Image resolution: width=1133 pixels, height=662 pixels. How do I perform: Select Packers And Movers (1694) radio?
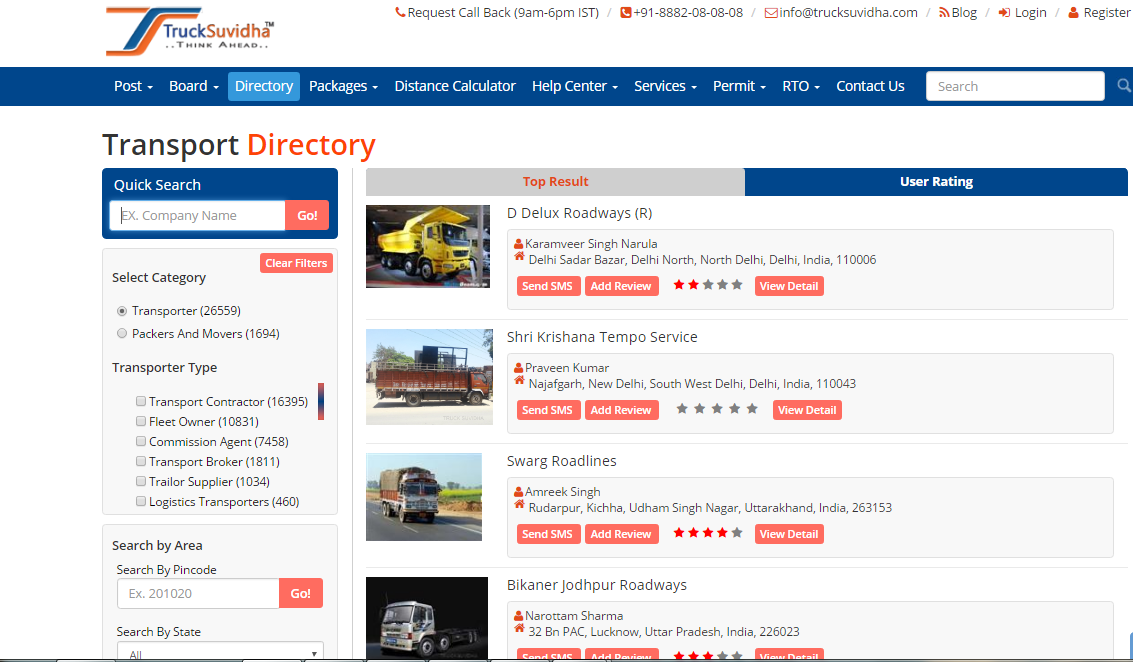[122, 333]
